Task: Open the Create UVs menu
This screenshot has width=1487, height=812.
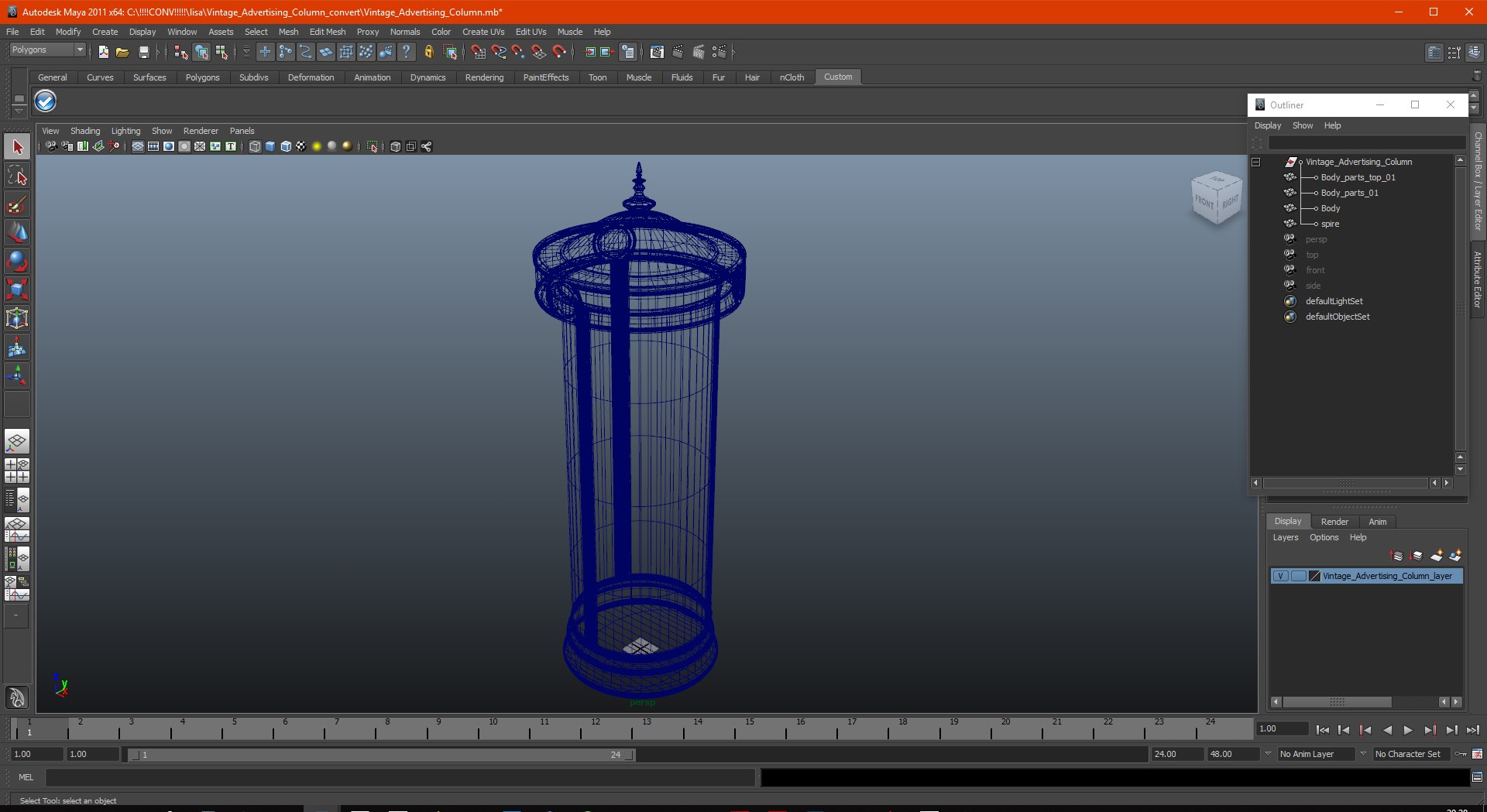Action: [x=483, y=32]
